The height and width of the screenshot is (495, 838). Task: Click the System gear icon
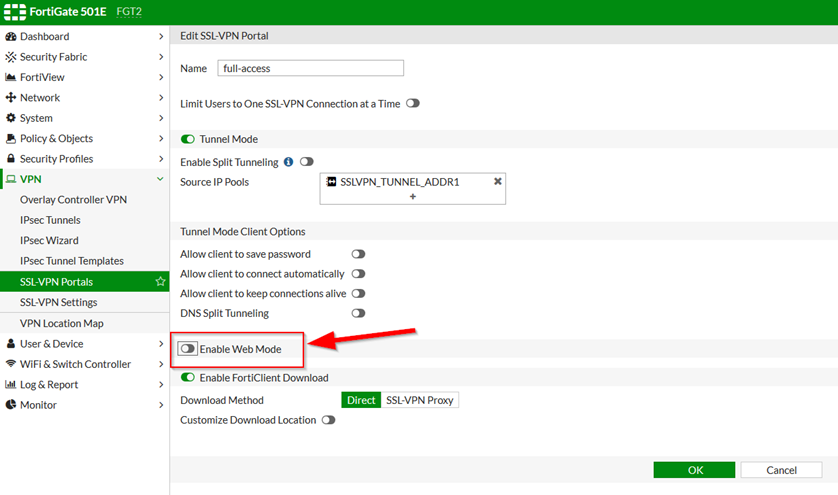click(11, 118)
